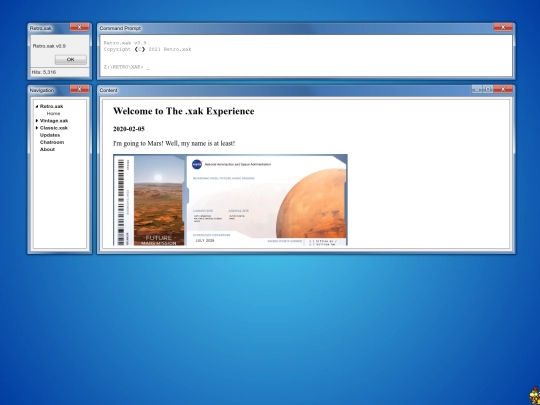Collapse the Retro.xak tree node
The image size is (540, 405).
37,106
